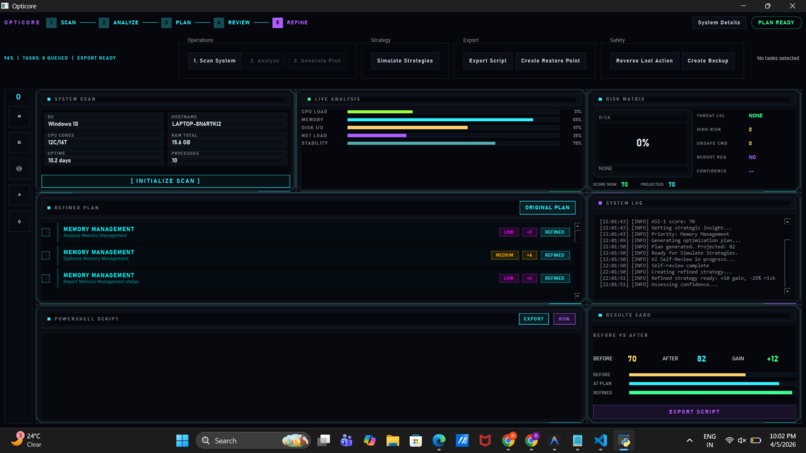
Task: Click the REFINED green results bar
Action: pyautogui.click(x=710, y=393)
